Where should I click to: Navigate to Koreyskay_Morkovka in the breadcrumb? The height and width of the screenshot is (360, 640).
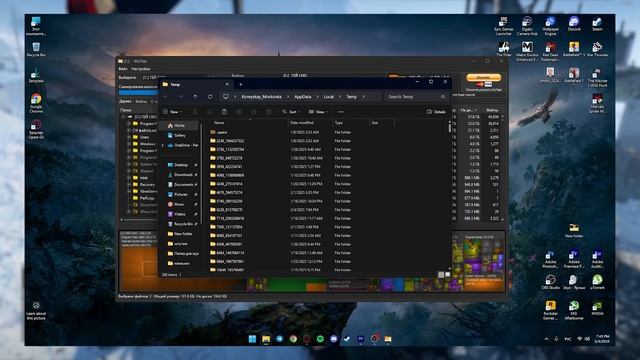coord(262,97)
